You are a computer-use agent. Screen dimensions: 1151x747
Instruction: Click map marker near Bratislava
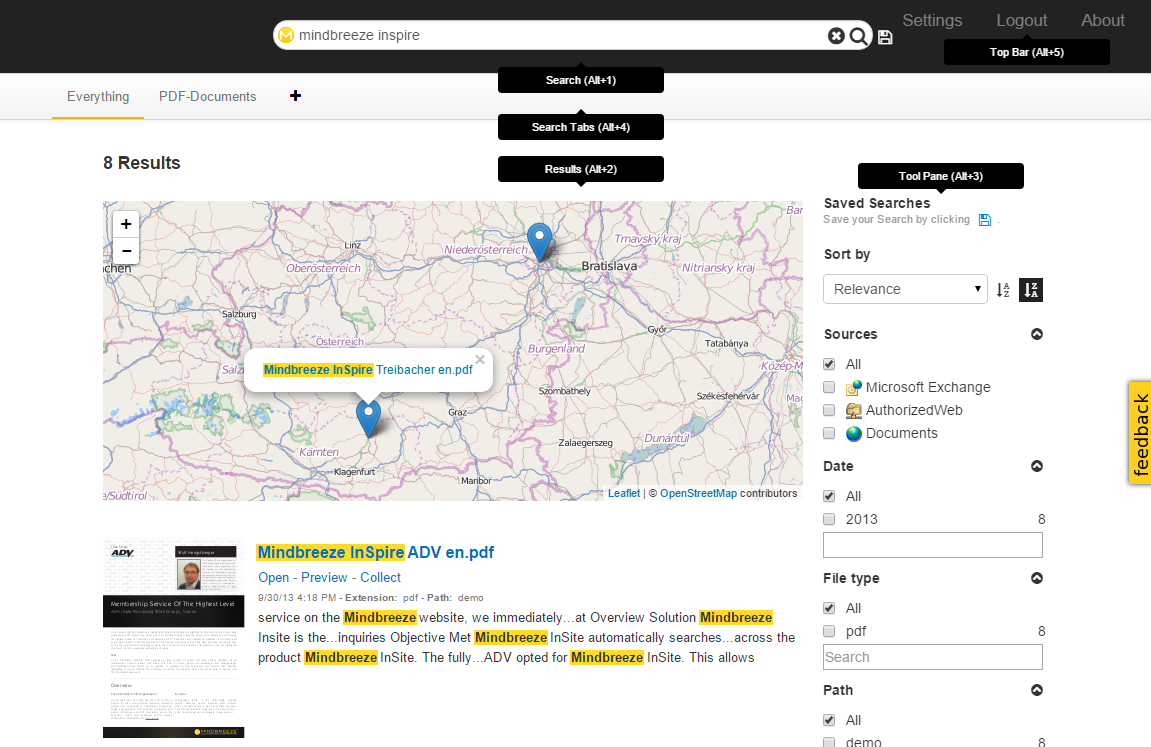click(540, 241)
